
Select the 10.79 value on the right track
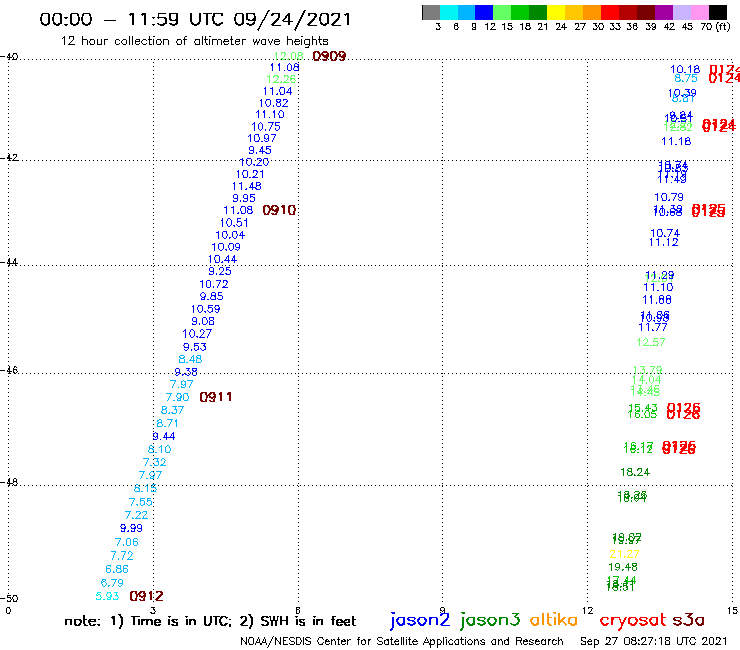tap(669, 197)
